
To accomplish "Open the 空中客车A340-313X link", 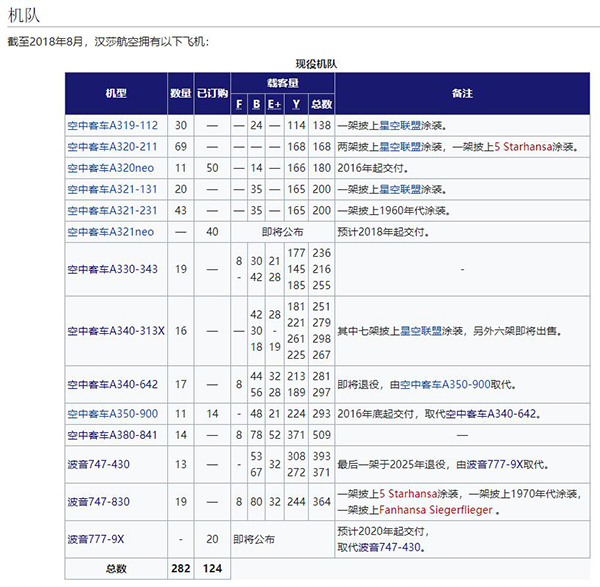I will (116, 331).
